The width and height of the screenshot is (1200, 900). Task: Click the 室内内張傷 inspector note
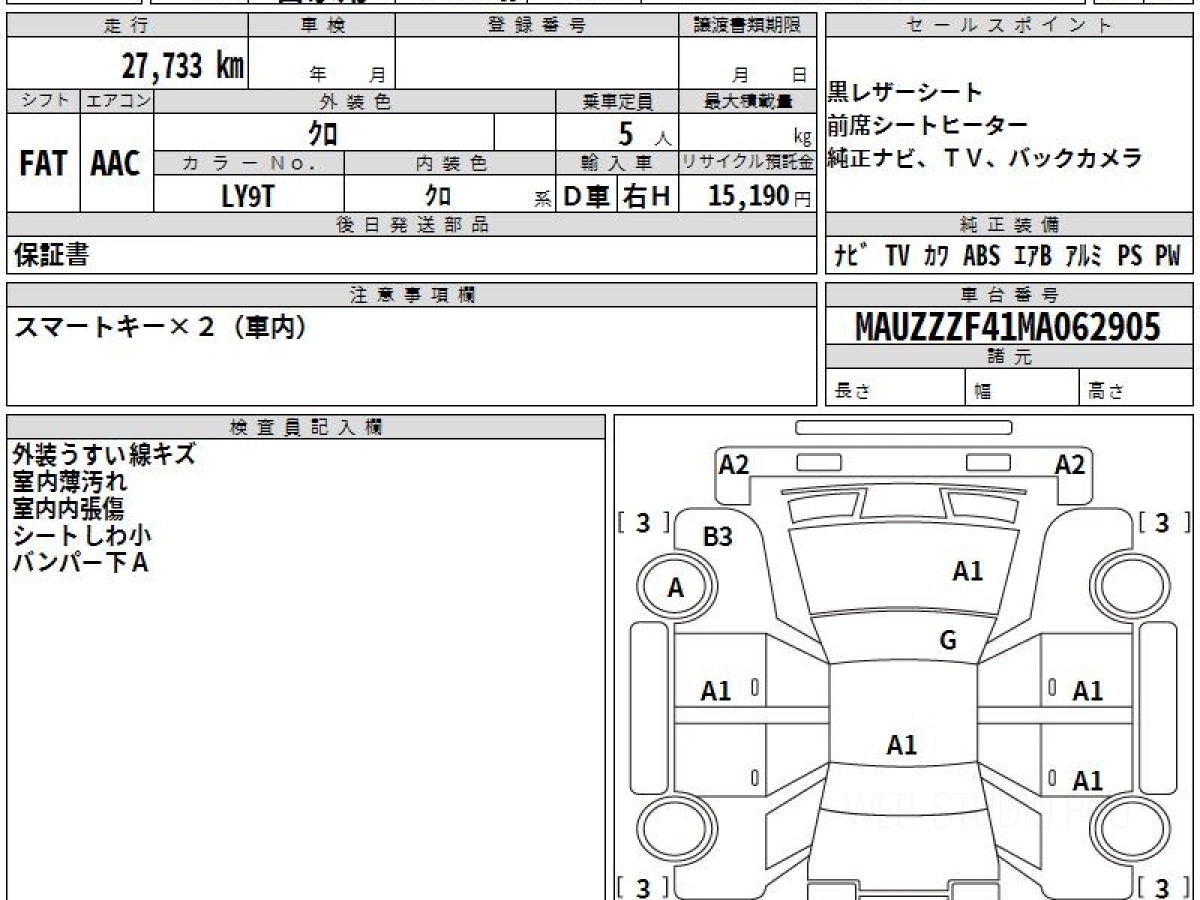[69, 508]
